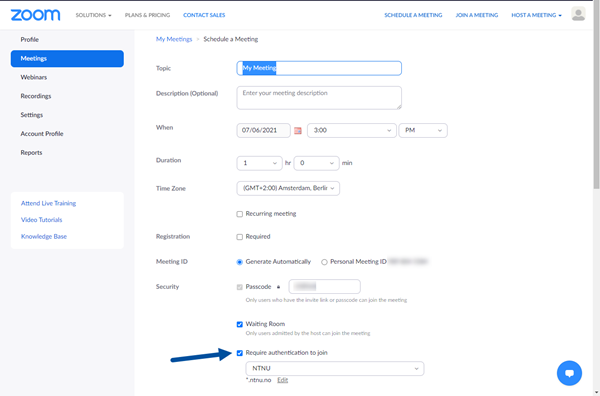This screenshot has height=396, width=600.
Task: Expand the Host a Meeting dropdown
Action: coord(536,15)
